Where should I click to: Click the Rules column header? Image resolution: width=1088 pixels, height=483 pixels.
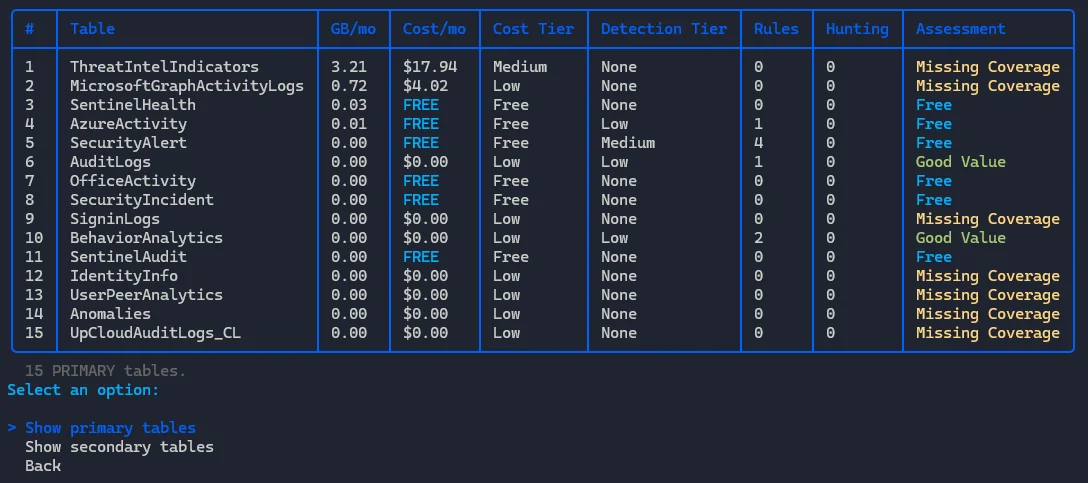(x=776, y=29)
